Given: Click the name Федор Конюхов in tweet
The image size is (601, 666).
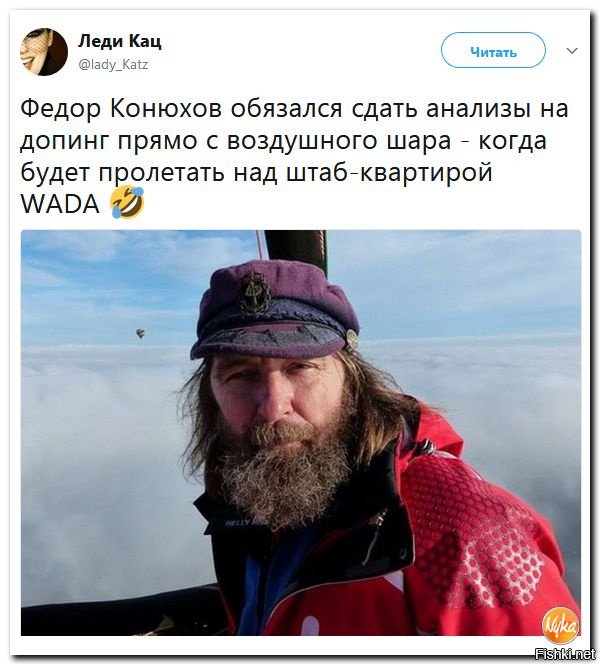Looking at the screenshot, I should coord(121,109).
